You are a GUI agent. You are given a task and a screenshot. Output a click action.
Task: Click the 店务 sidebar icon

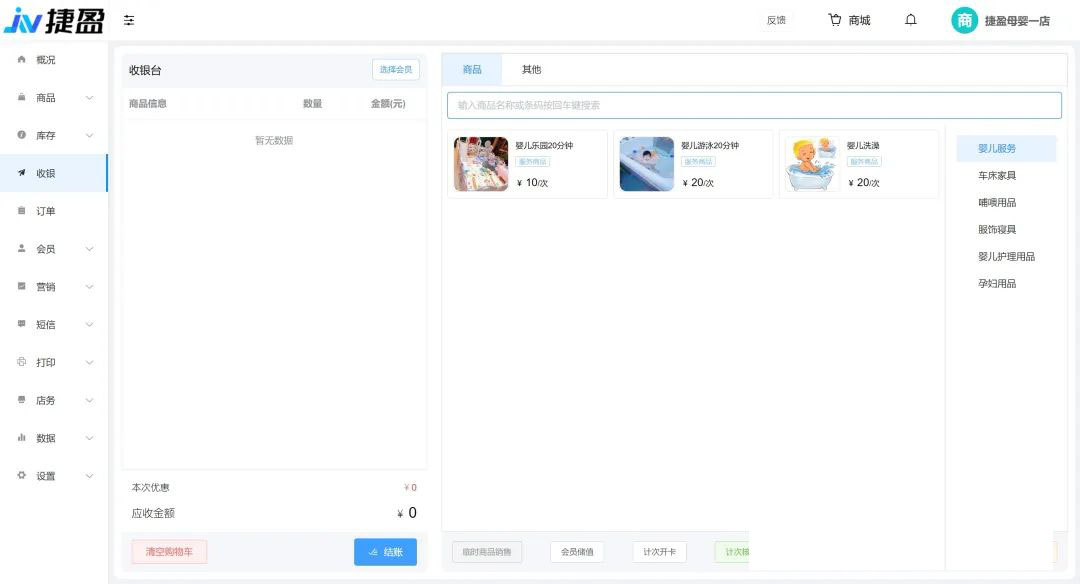tap(21, 399)
